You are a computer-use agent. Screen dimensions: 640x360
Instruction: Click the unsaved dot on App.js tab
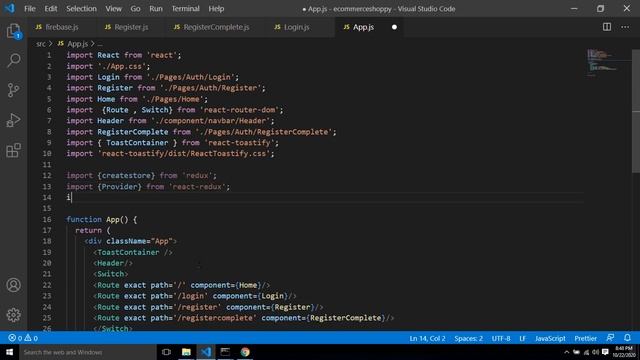pos(394,27)
